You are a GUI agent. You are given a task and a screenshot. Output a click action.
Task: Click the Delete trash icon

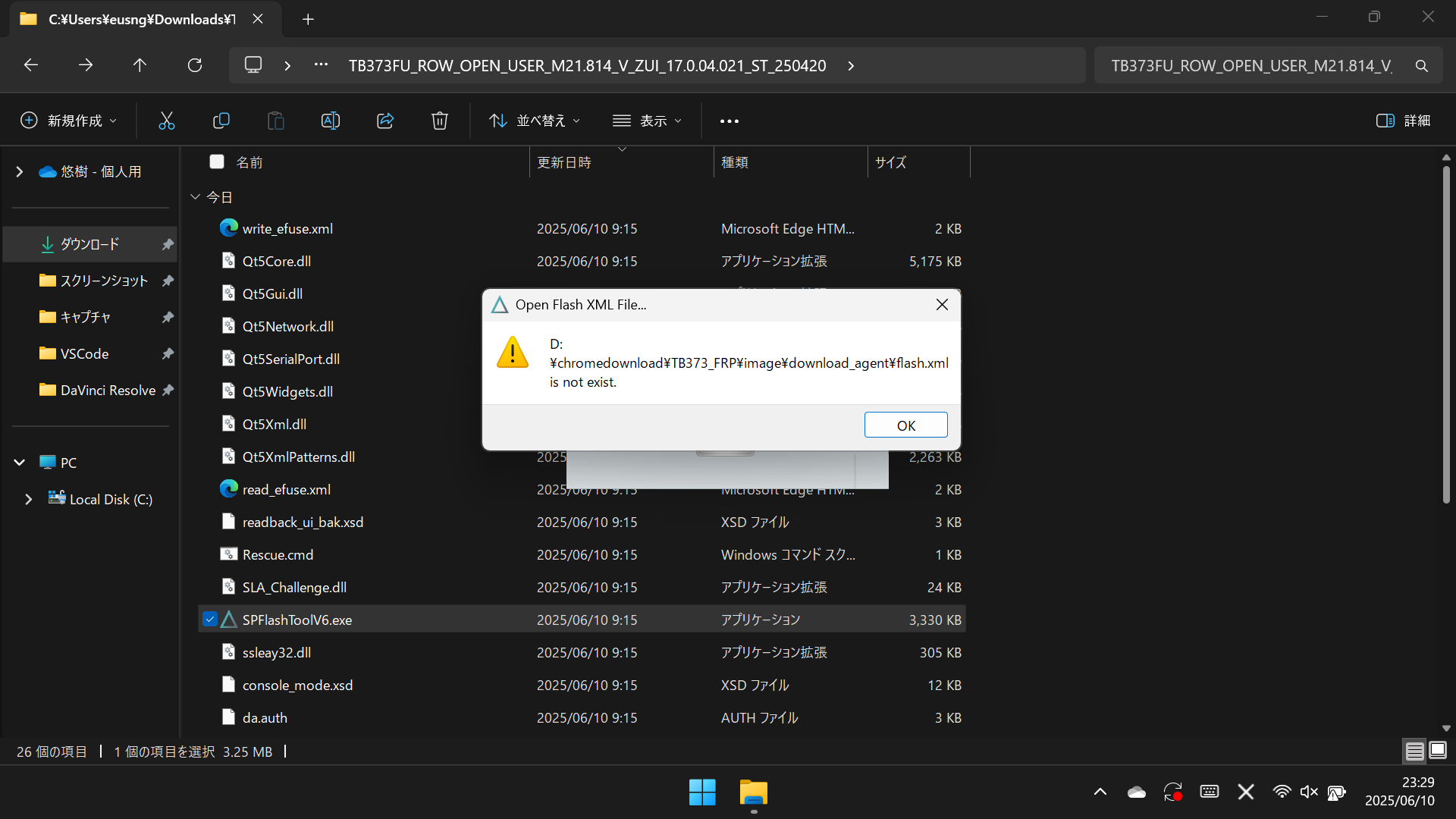tap(440, 121)
